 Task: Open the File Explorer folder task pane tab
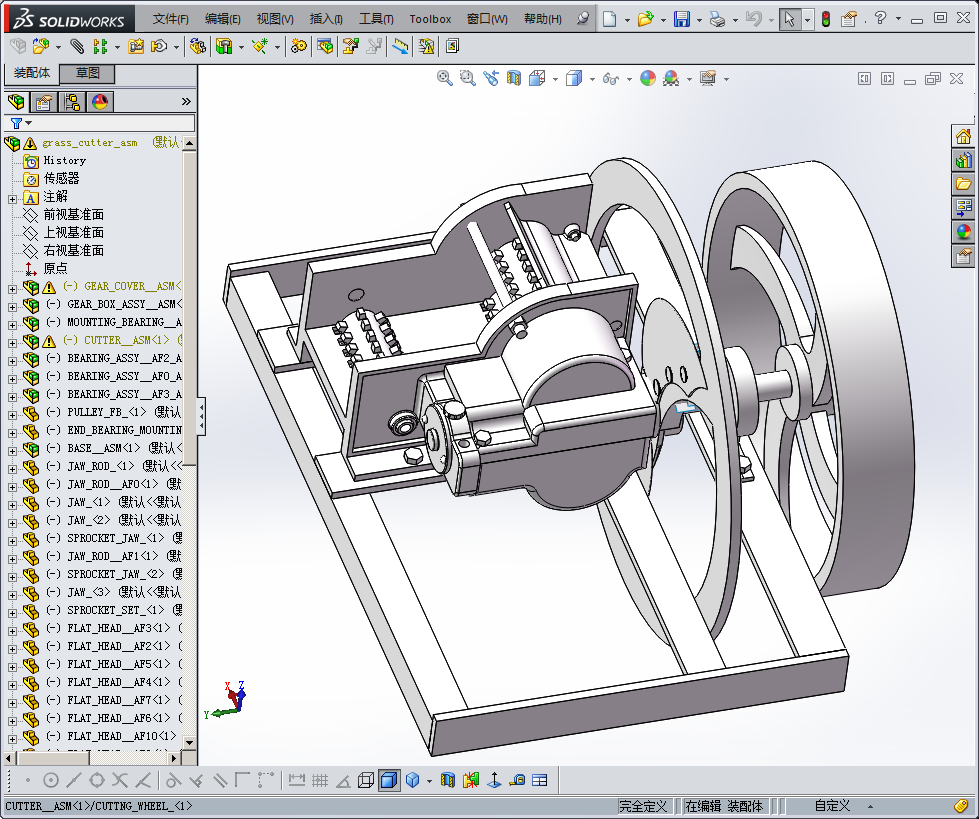963,184
